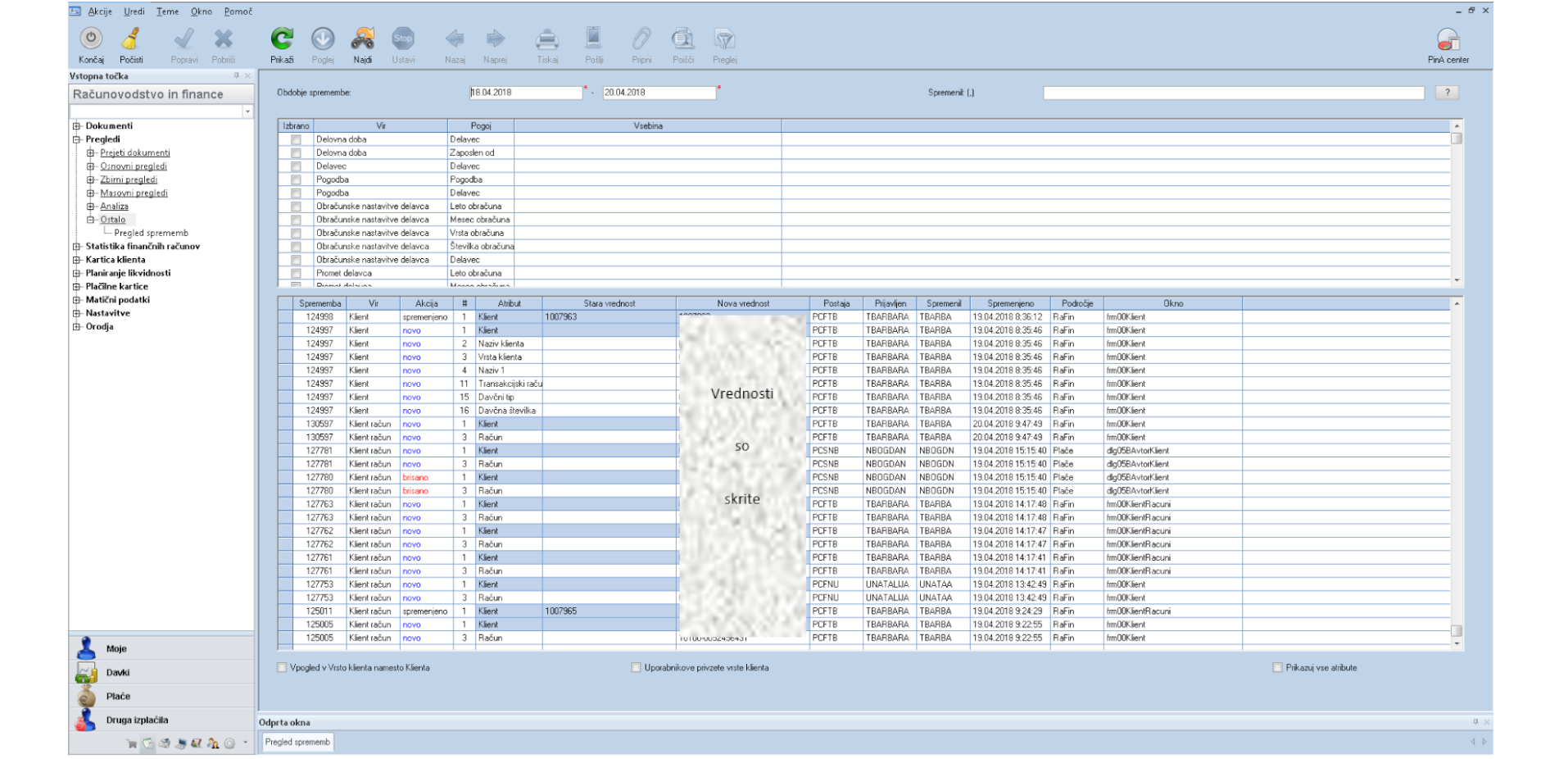Tick checkbox for Delovna doba Zaposlen od row
1568x759 pixels.
(296, 153)
